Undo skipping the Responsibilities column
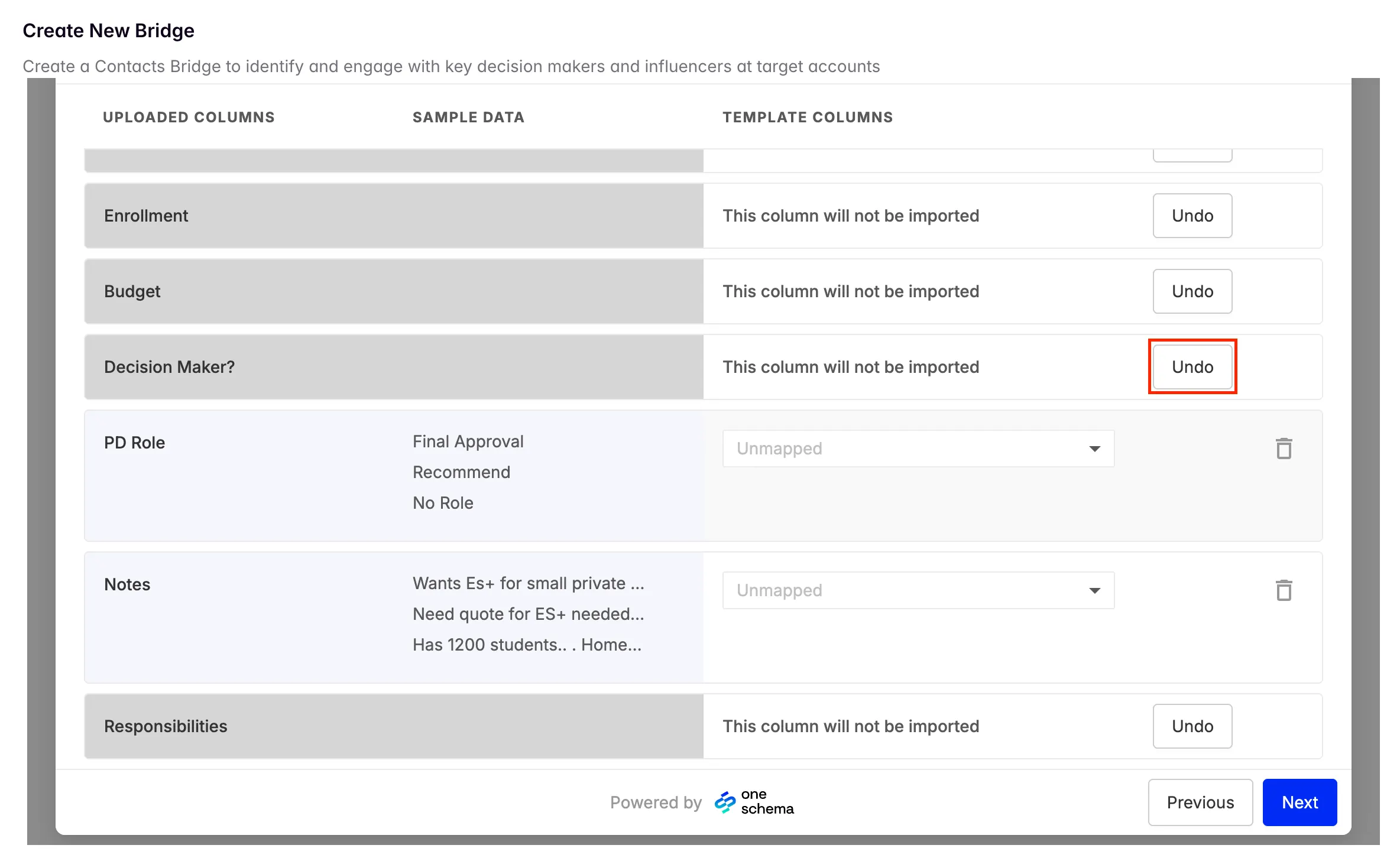The height and width of the screenshot is (858, 1400). [x=1192, y=726]
